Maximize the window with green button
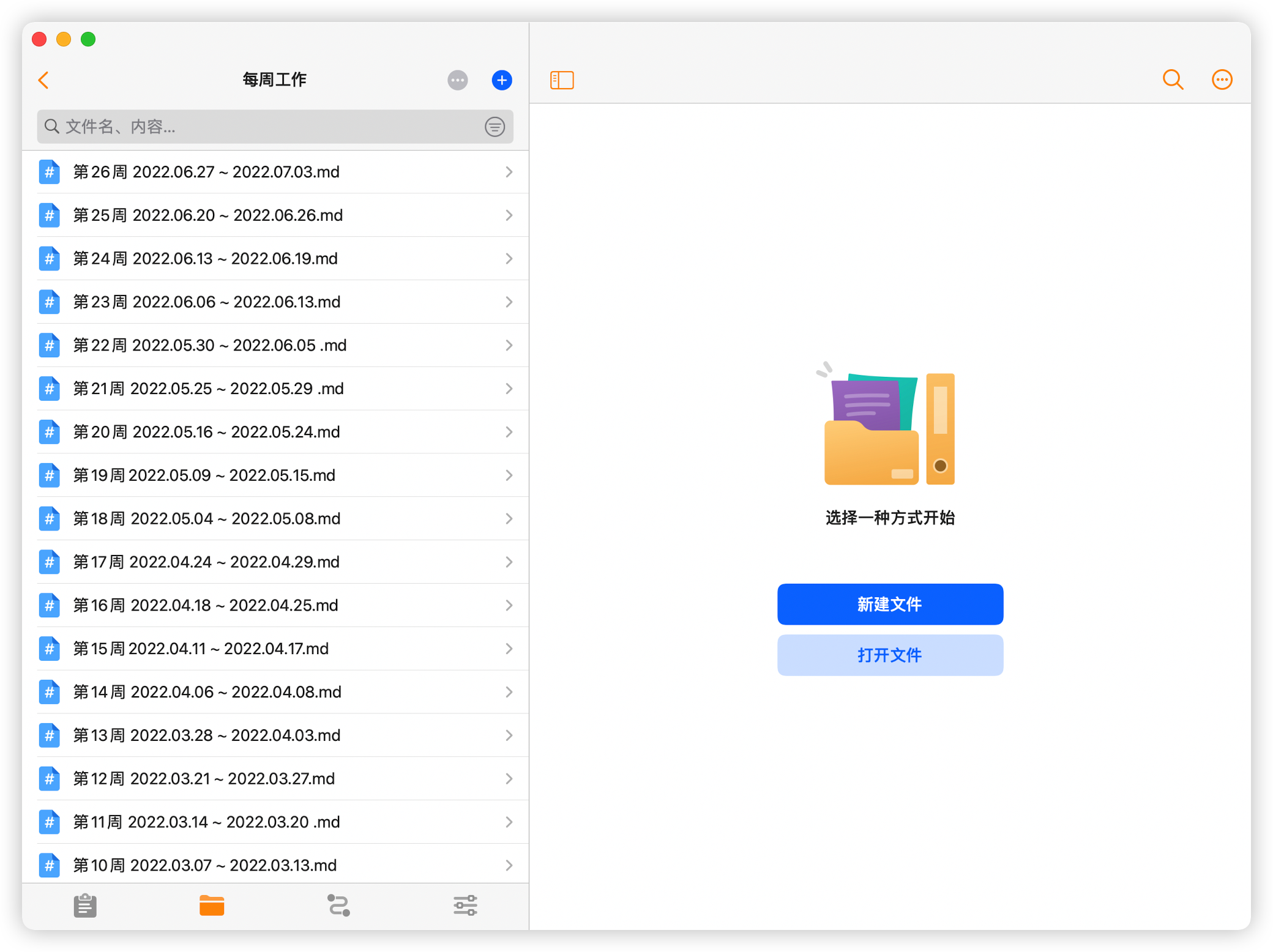The height and width of the screenshot is (952, 1273). click(x=88, y=39)
